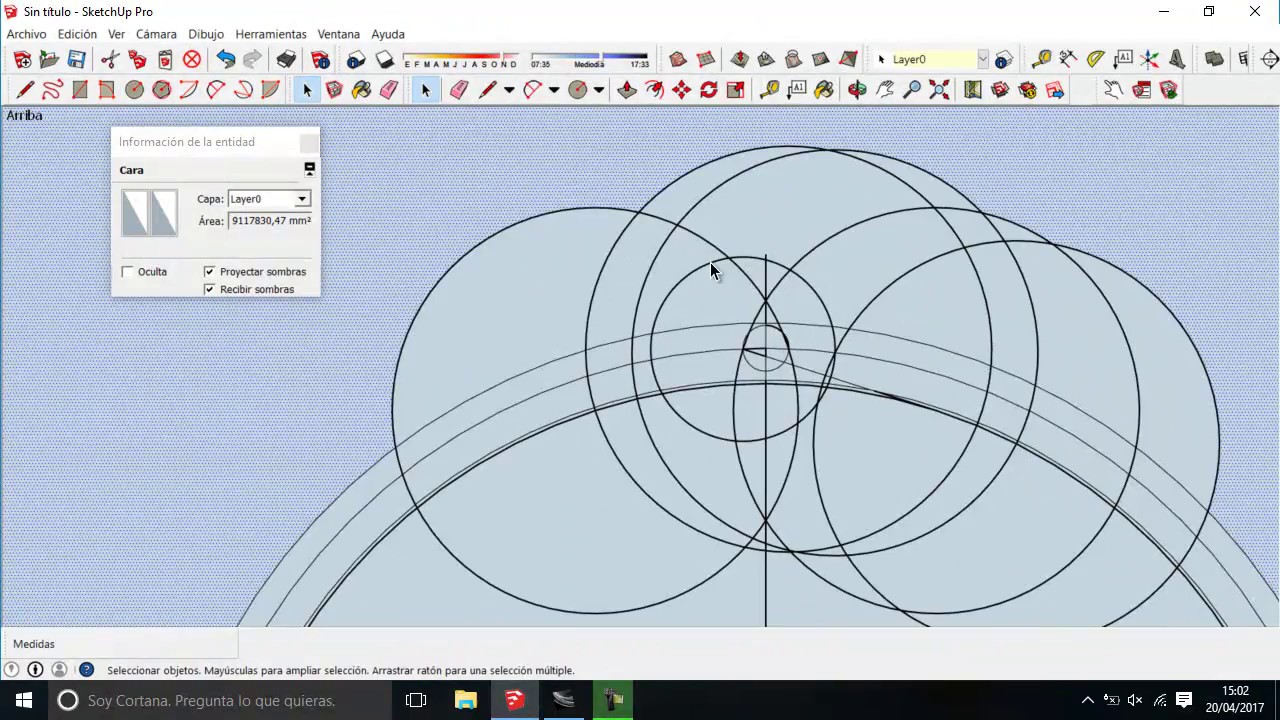Click the SketchUp taskbar icon

point(515,700)
